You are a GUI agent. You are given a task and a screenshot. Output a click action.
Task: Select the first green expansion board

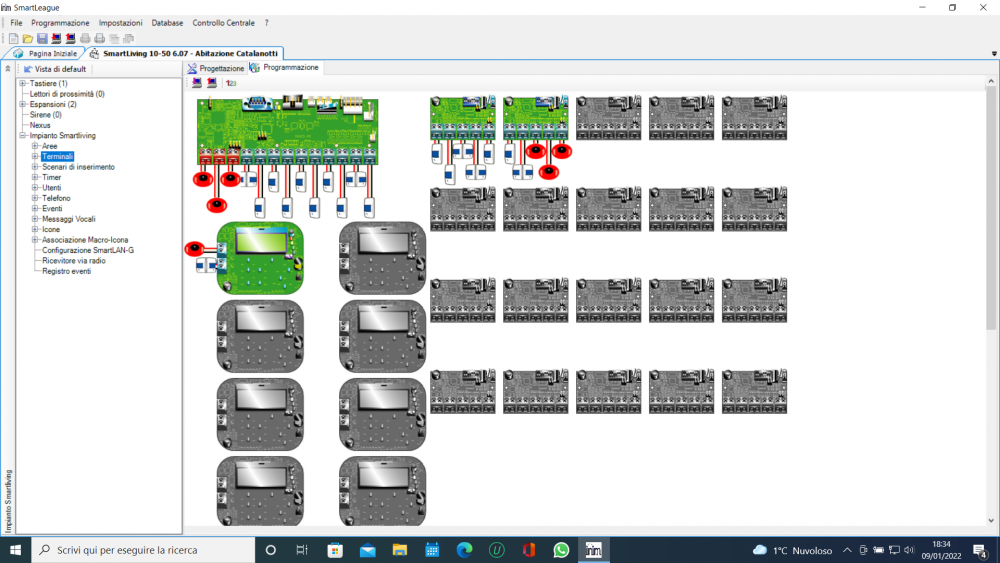[463, 118]
